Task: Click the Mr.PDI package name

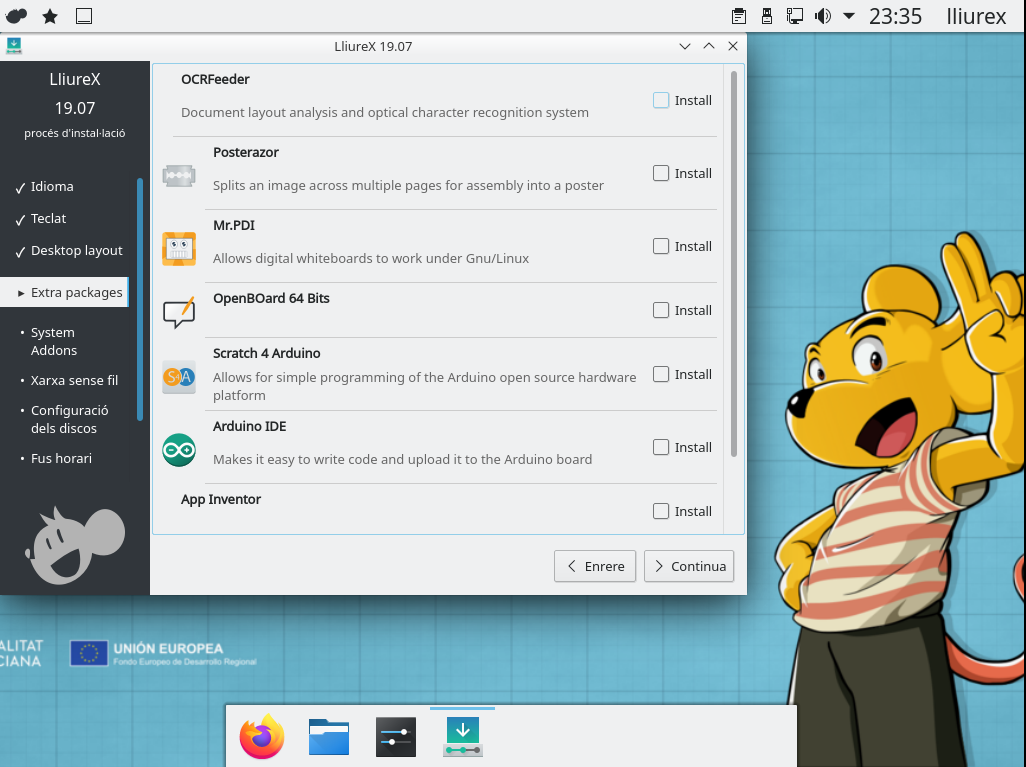Action: click(x=234, y=225)
